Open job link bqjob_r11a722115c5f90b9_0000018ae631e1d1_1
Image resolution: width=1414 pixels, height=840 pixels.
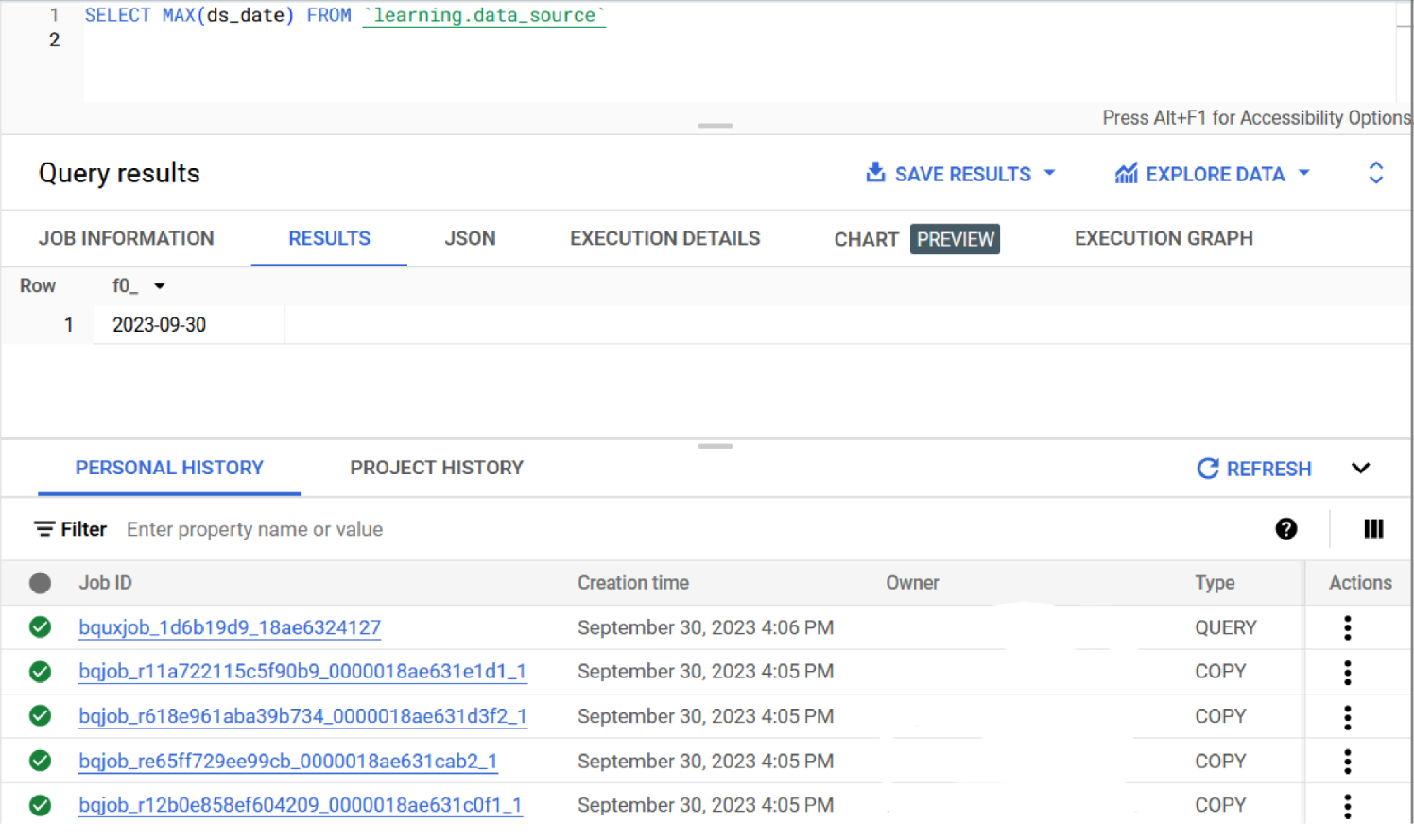pos(302,672)
